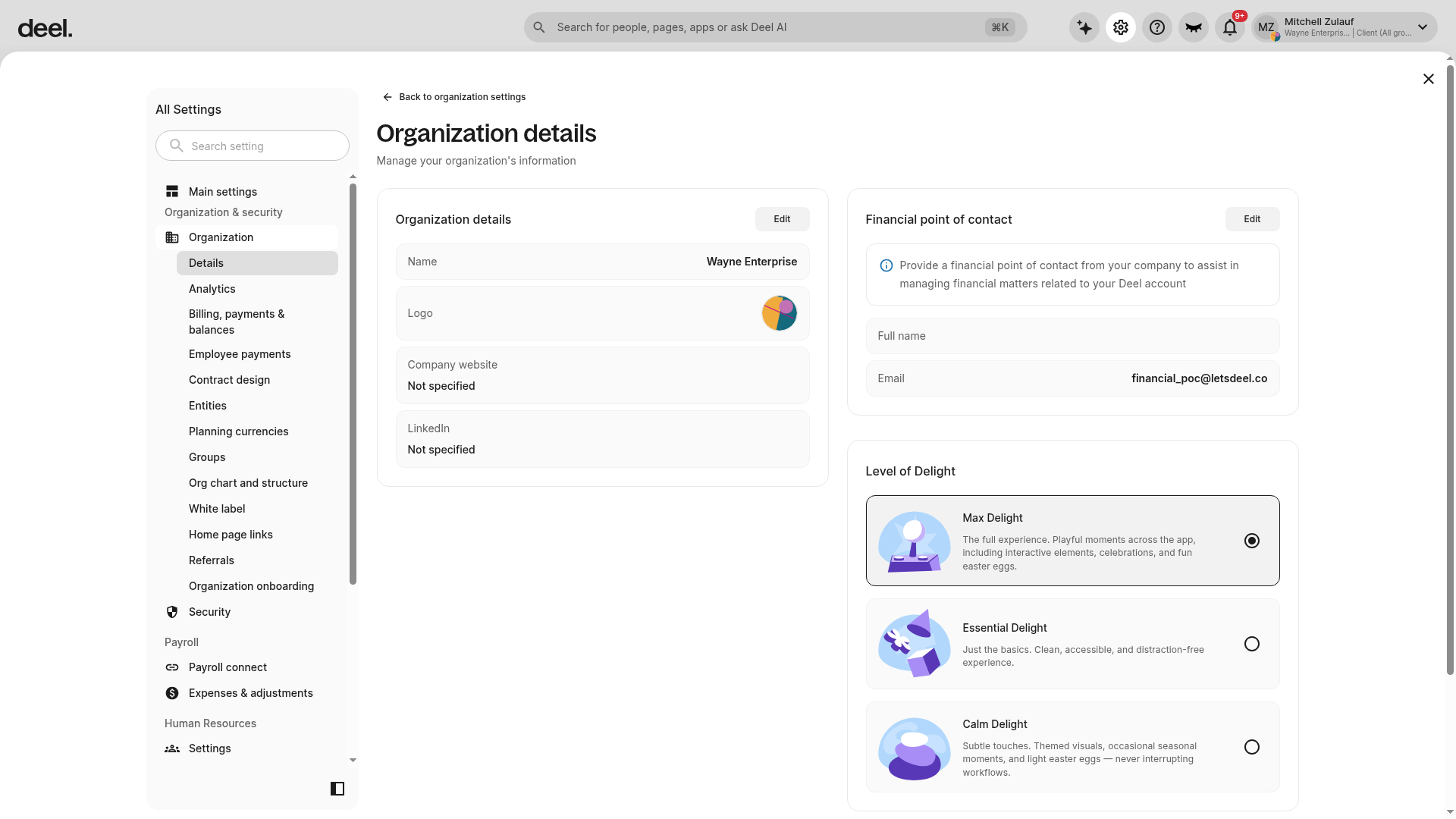The image size is (1456, 819).
Task: Open settings gear icon in top bar
Action: (1121, 27)
